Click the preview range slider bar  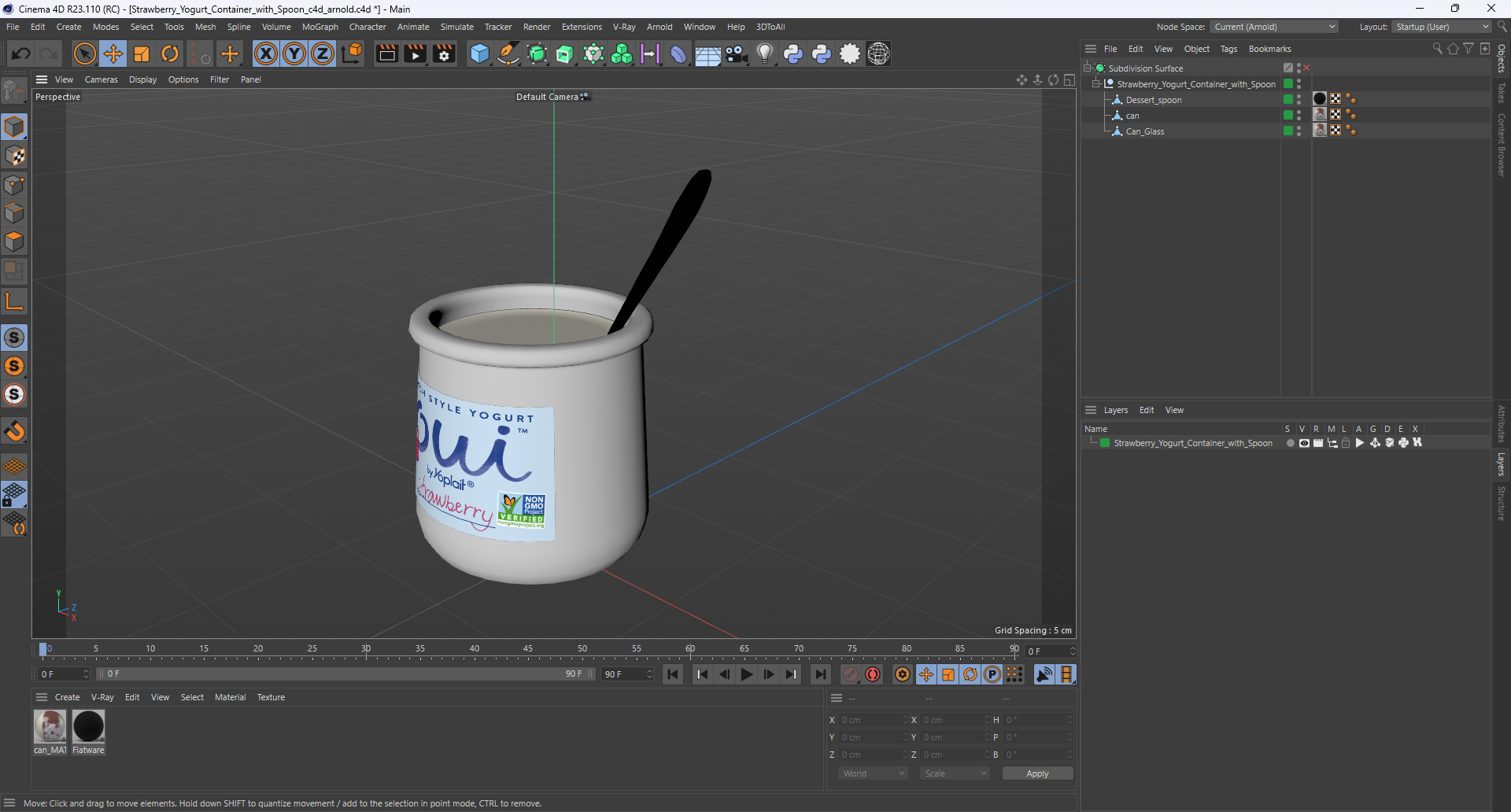pyautogui.click(x=345, y=674)
